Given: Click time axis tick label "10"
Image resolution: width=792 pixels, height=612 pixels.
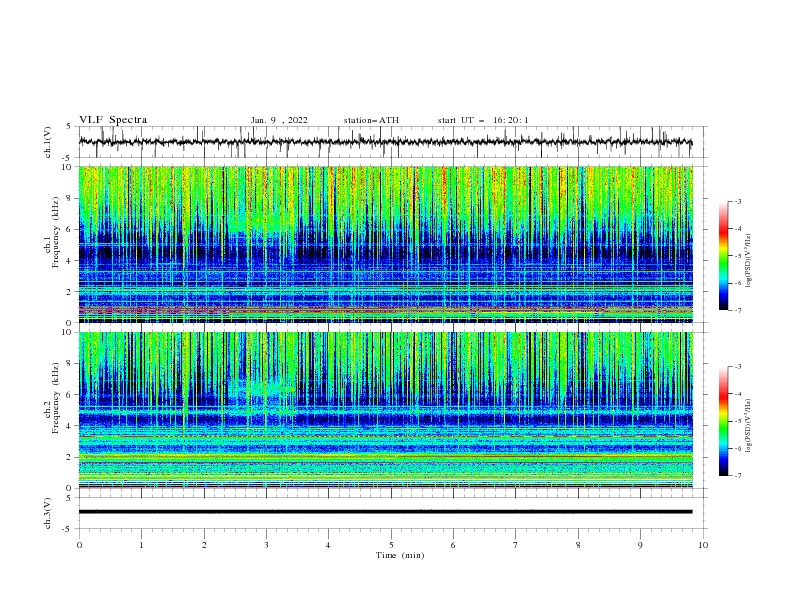Looking at the screenshot, I should pyautogui.click(x=703, y=545).
